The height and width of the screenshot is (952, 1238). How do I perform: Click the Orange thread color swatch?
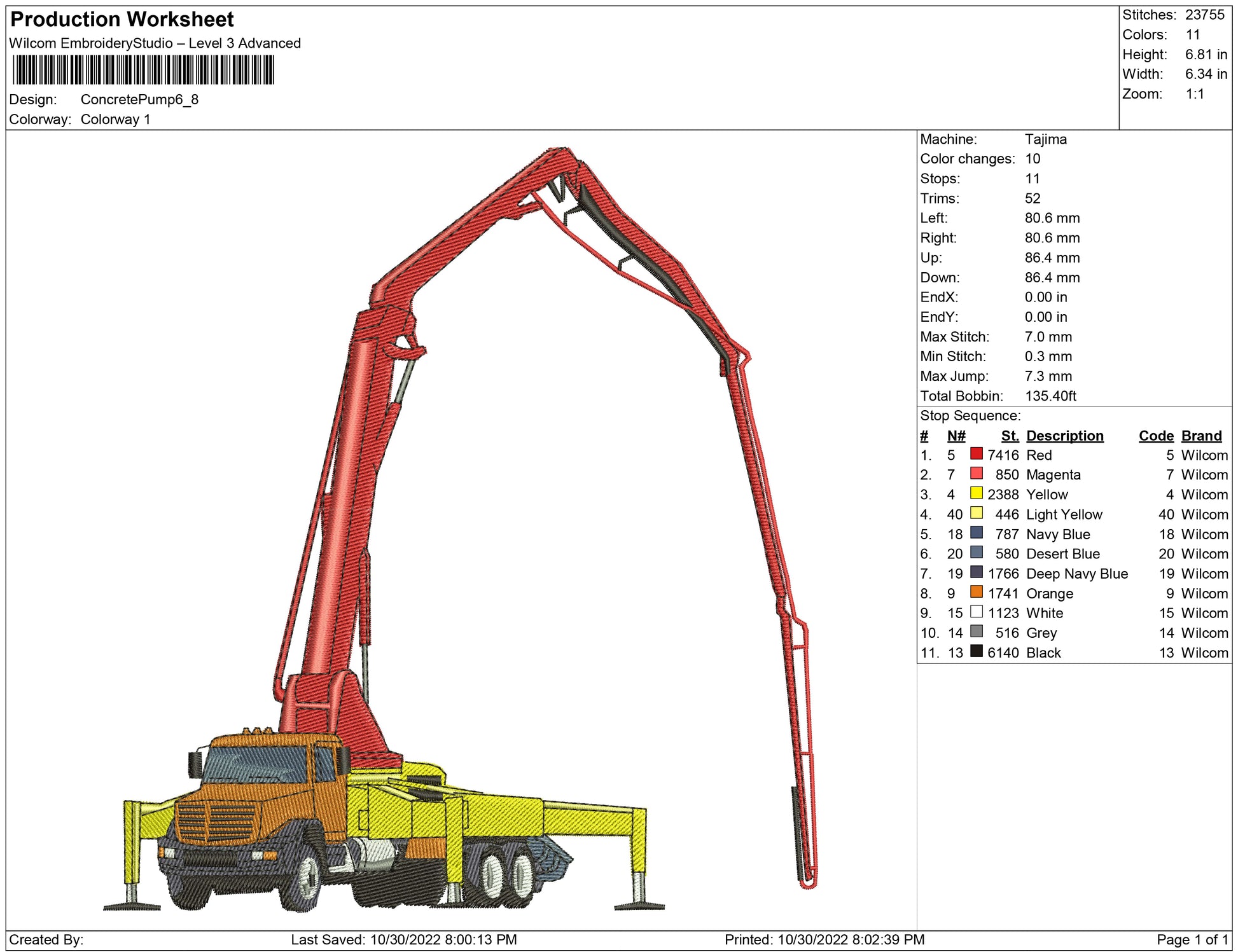(x=976, y=592)
